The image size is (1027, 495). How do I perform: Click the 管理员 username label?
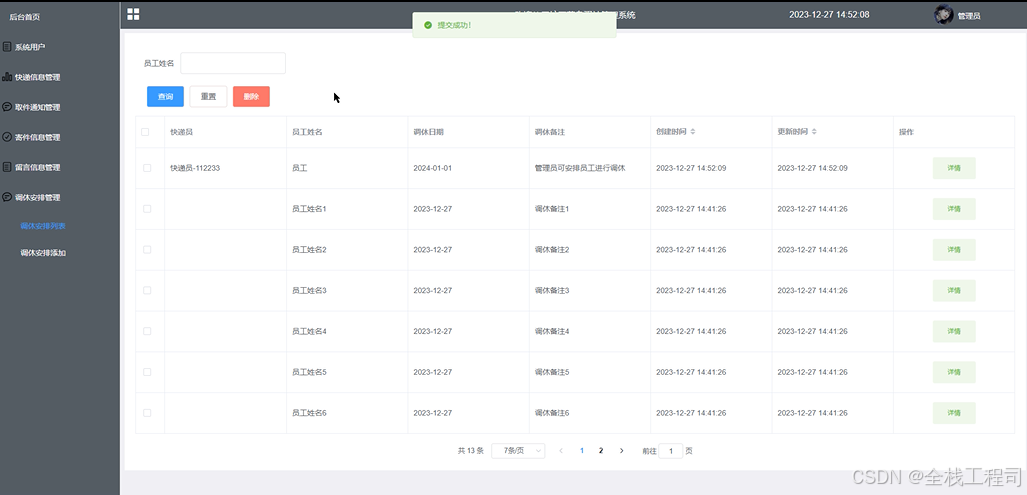(969, 16)
